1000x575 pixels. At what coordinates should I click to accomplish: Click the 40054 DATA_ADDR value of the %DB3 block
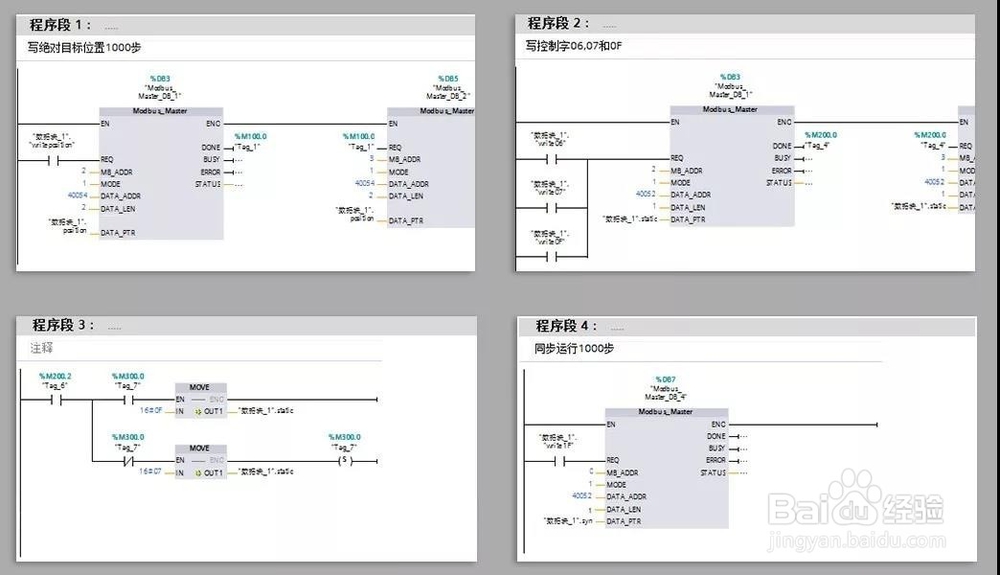[77, 196]
